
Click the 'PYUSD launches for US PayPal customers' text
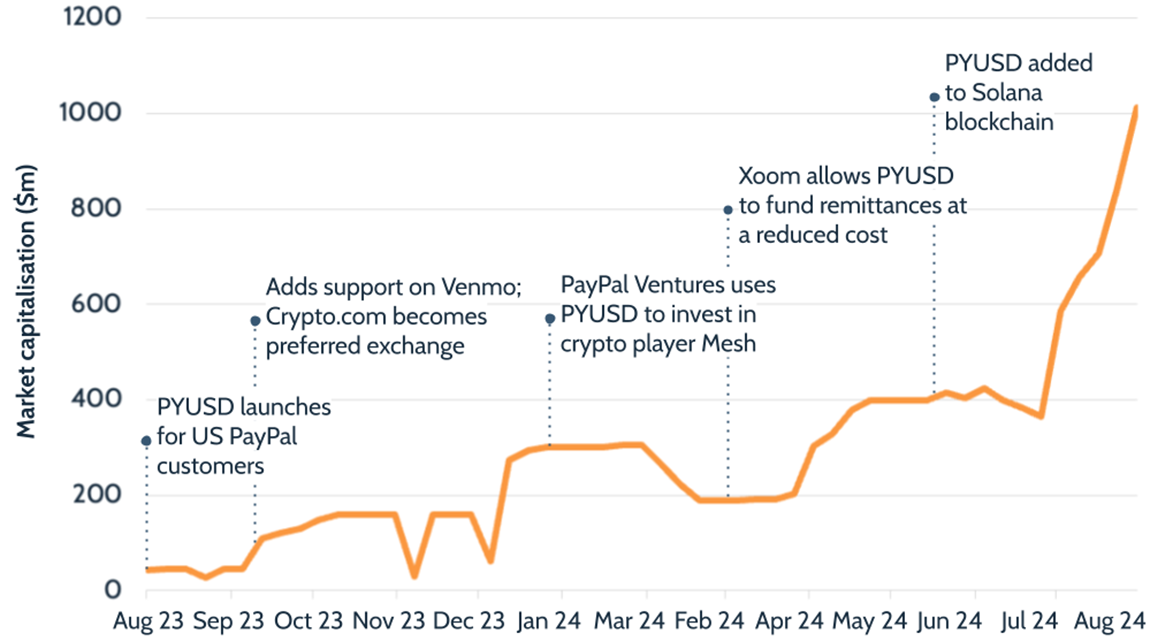click(x=243, y=437)
